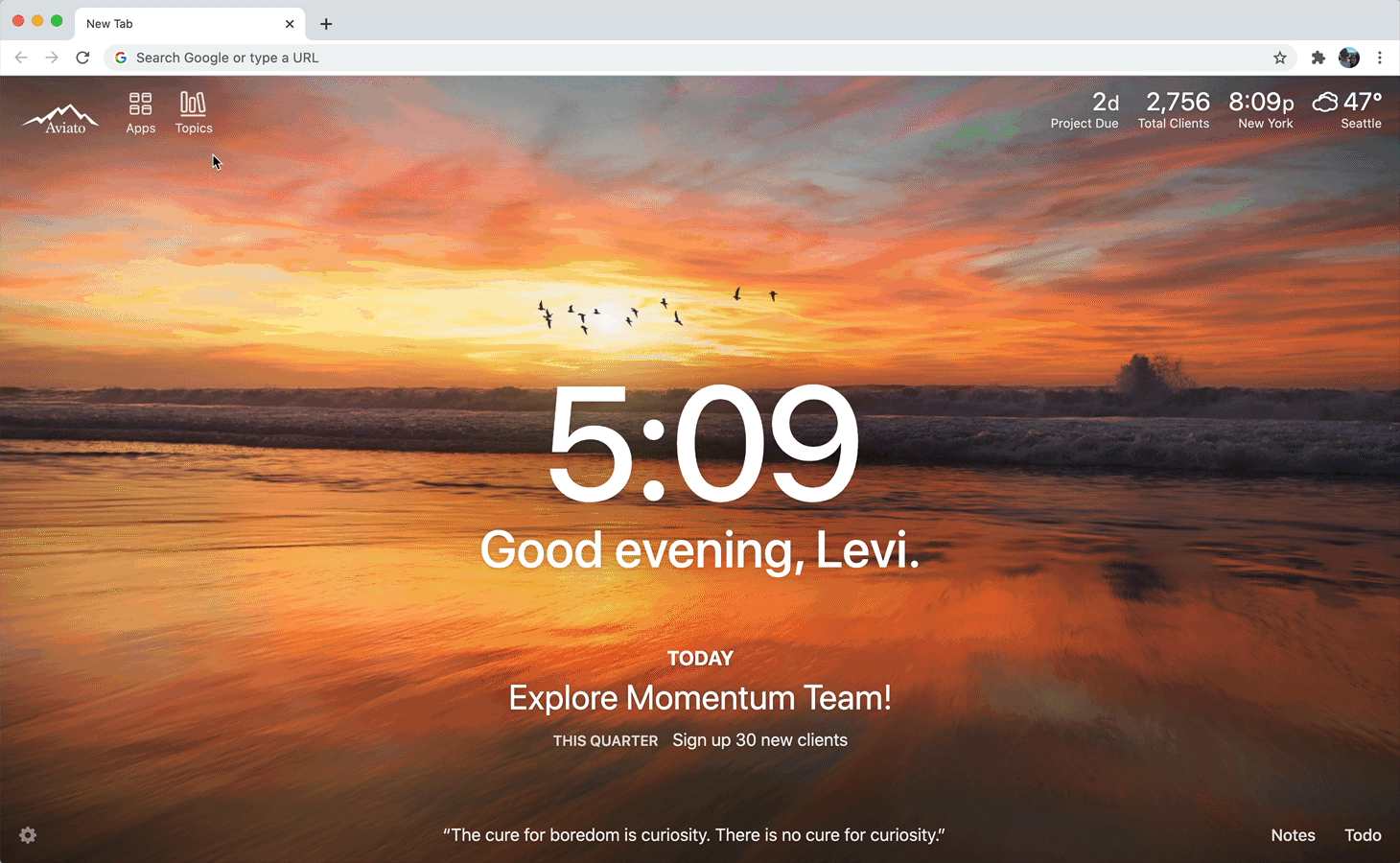Open the Todo panel

tap(1363, 835)
